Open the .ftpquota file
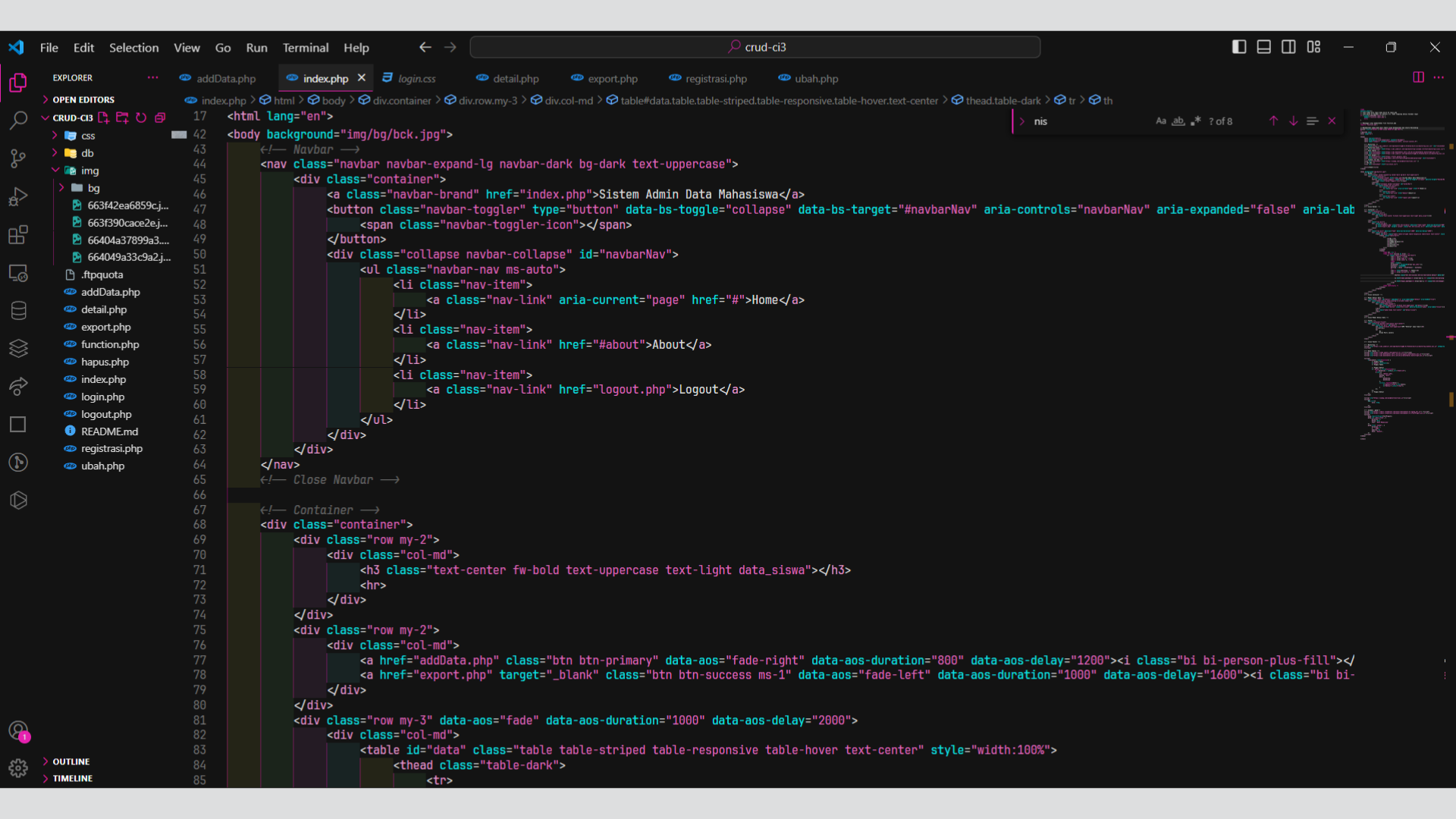The width and height of the screenshot is (1456, 819). 102,275
